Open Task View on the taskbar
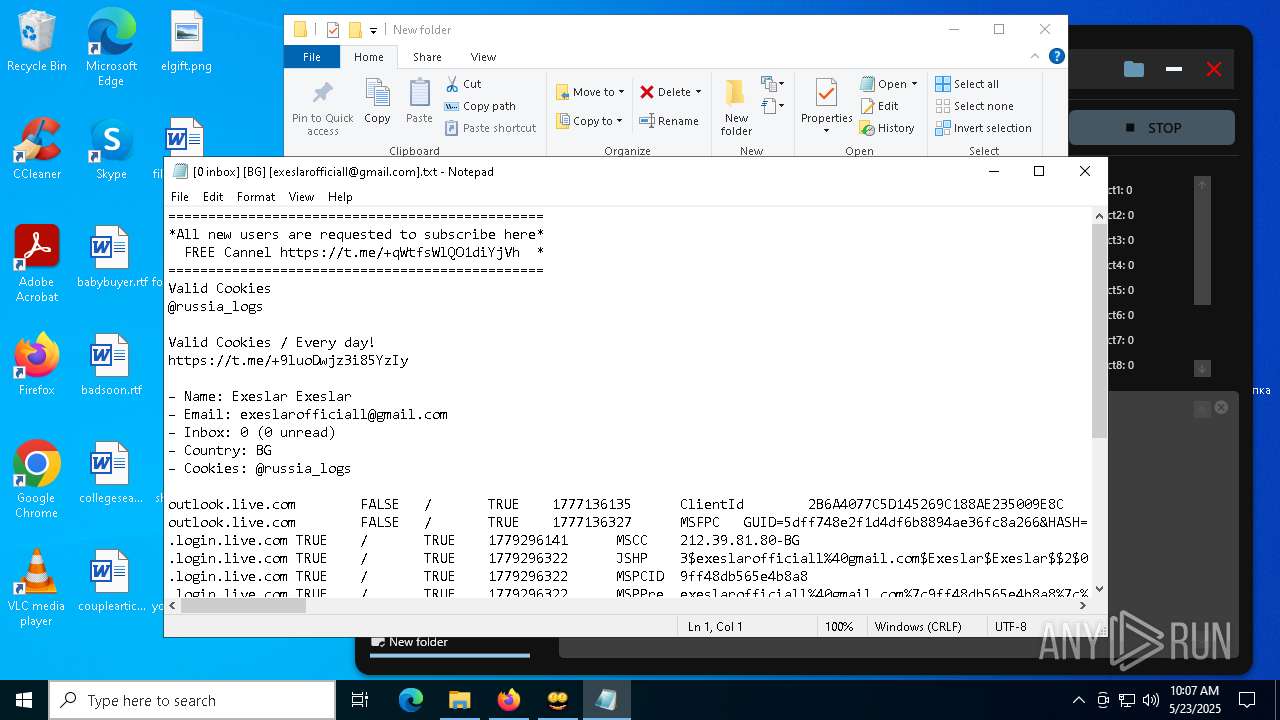The height and width of the screenshot is (720, 1280). pos(361,700)
